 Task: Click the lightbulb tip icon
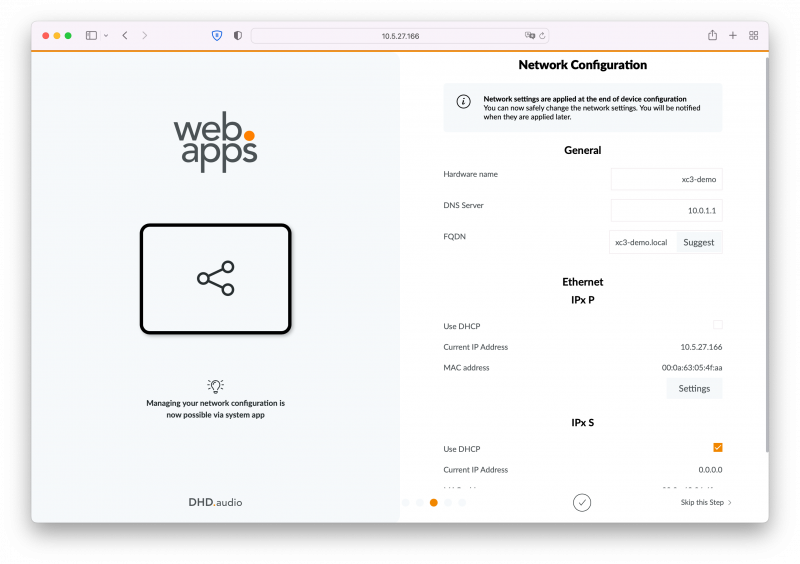coord(215,386)
